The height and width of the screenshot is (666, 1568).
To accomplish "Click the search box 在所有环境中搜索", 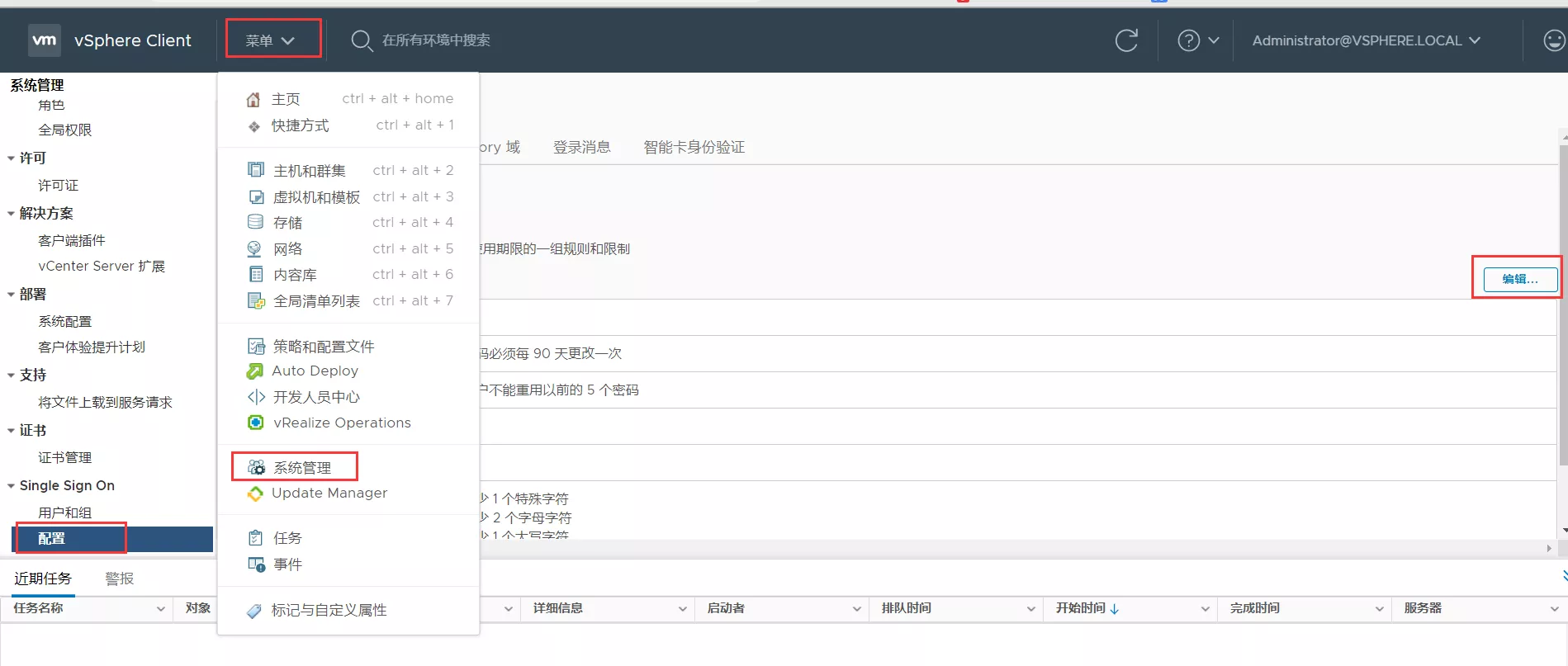I will pos(436,40).
